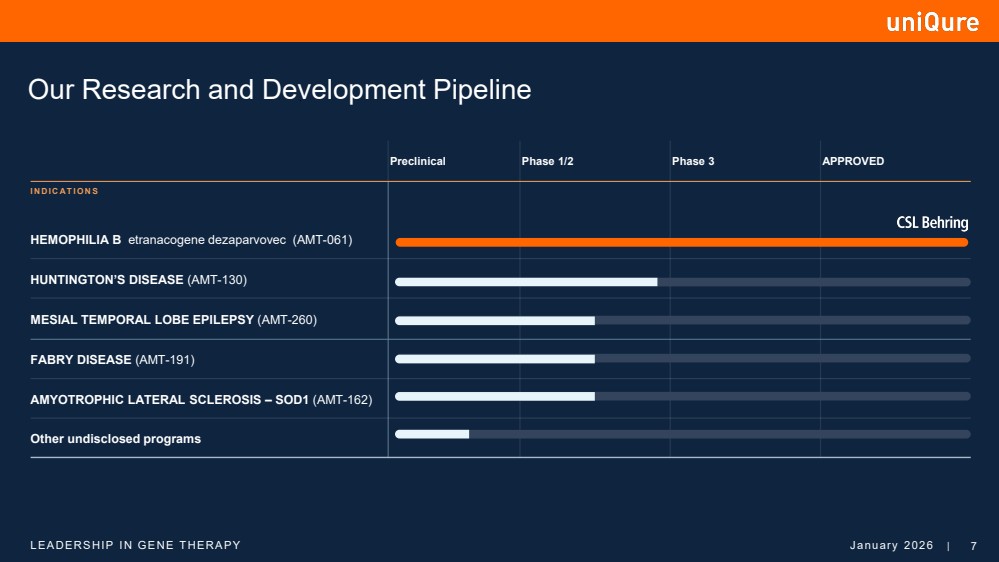Select the slide title 'Our Research and Development Pipeline'

(x=279, y=90)
